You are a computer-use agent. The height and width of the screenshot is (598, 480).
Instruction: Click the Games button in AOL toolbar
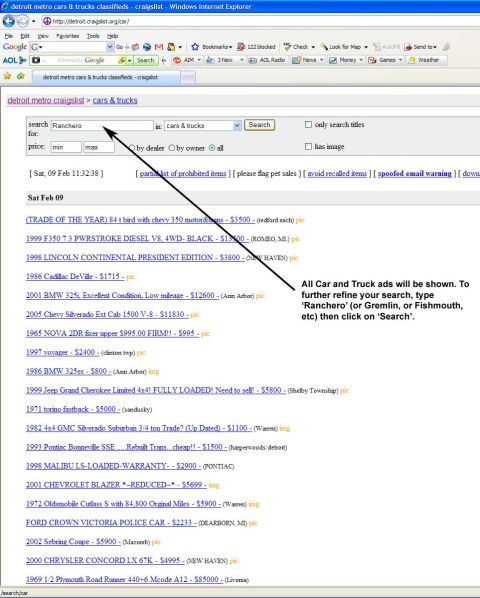[x=382, y=60]
